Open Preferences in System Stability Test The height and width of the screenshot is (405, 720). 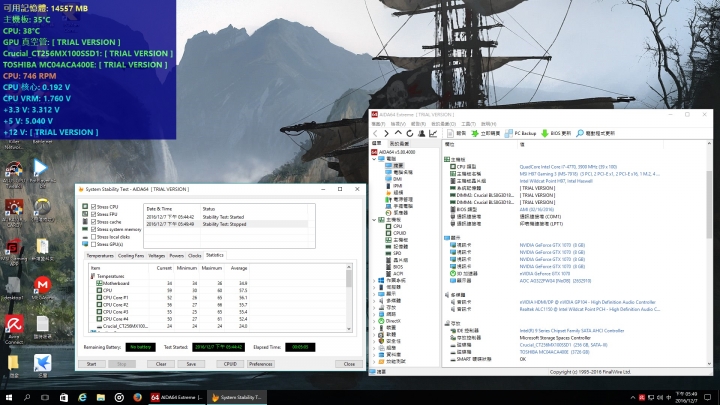[x=260, y=364]
